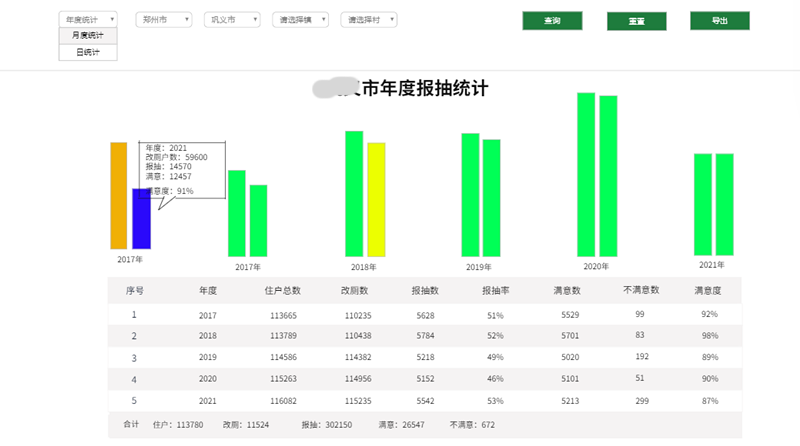Select the yellow bar for 2018年
Screen dimensions: 800x446
[376, 199]
